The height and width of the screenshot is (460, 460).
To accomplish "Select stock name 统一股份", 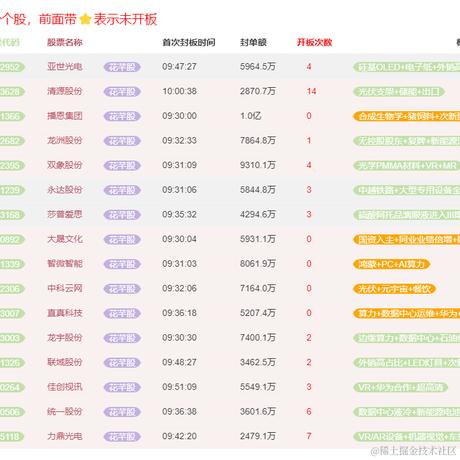I will click(x=65, y=412).
